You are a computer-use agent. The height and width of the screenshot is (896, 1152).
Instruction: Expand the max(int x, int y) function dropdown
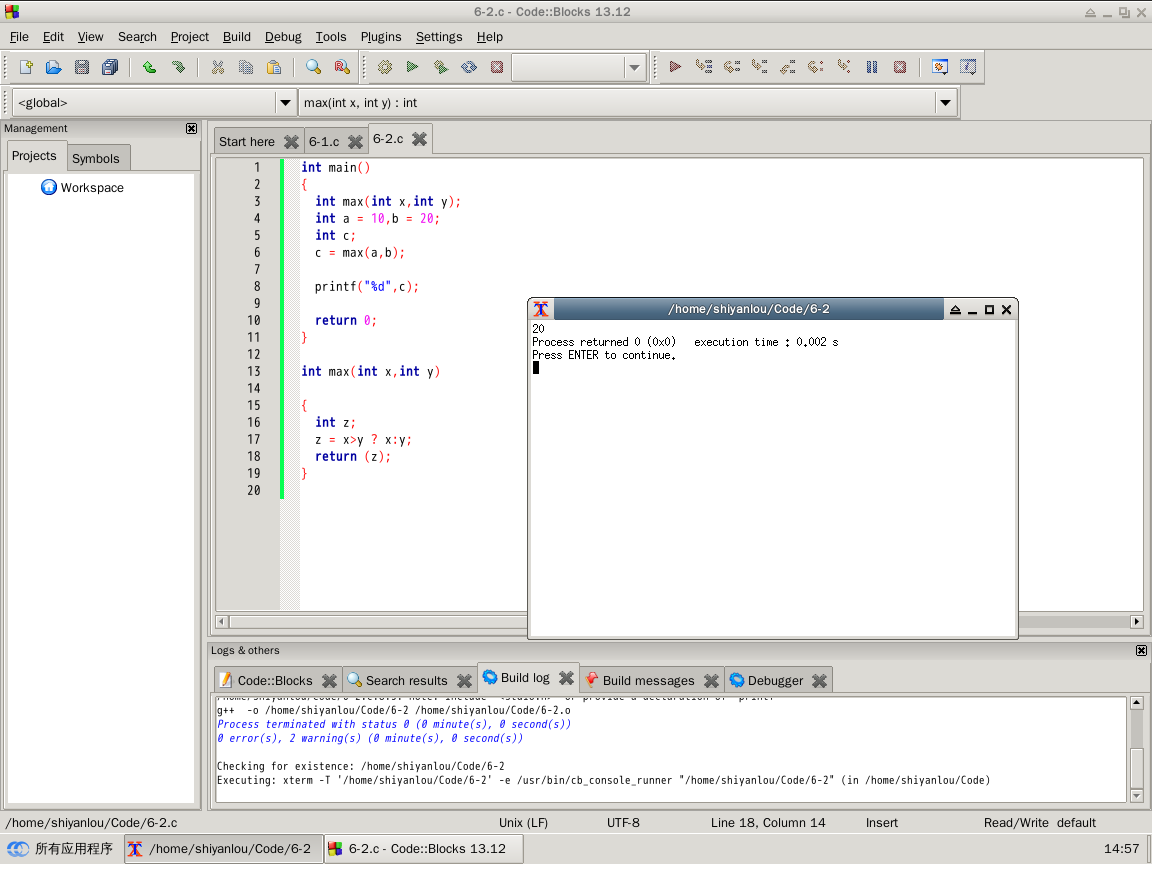pyautogui.click(x=945, y=102)
